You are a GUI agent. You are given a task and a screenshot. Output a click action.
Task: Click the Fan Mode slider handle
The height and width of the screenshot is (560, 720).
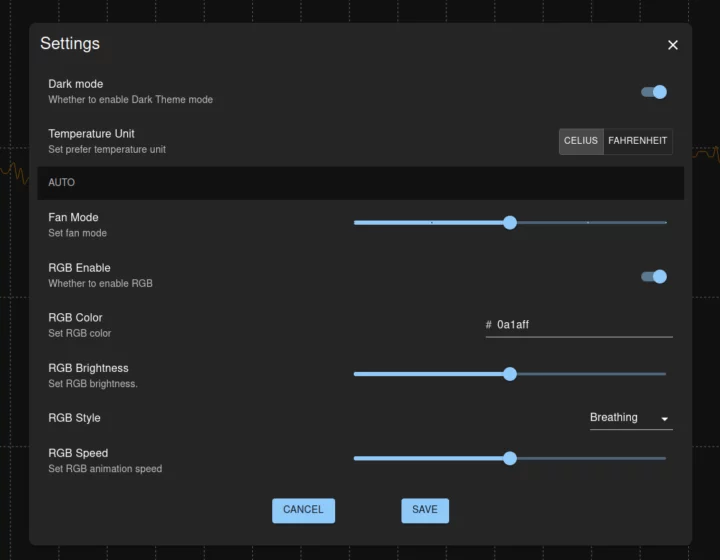(x=510, y=223)
